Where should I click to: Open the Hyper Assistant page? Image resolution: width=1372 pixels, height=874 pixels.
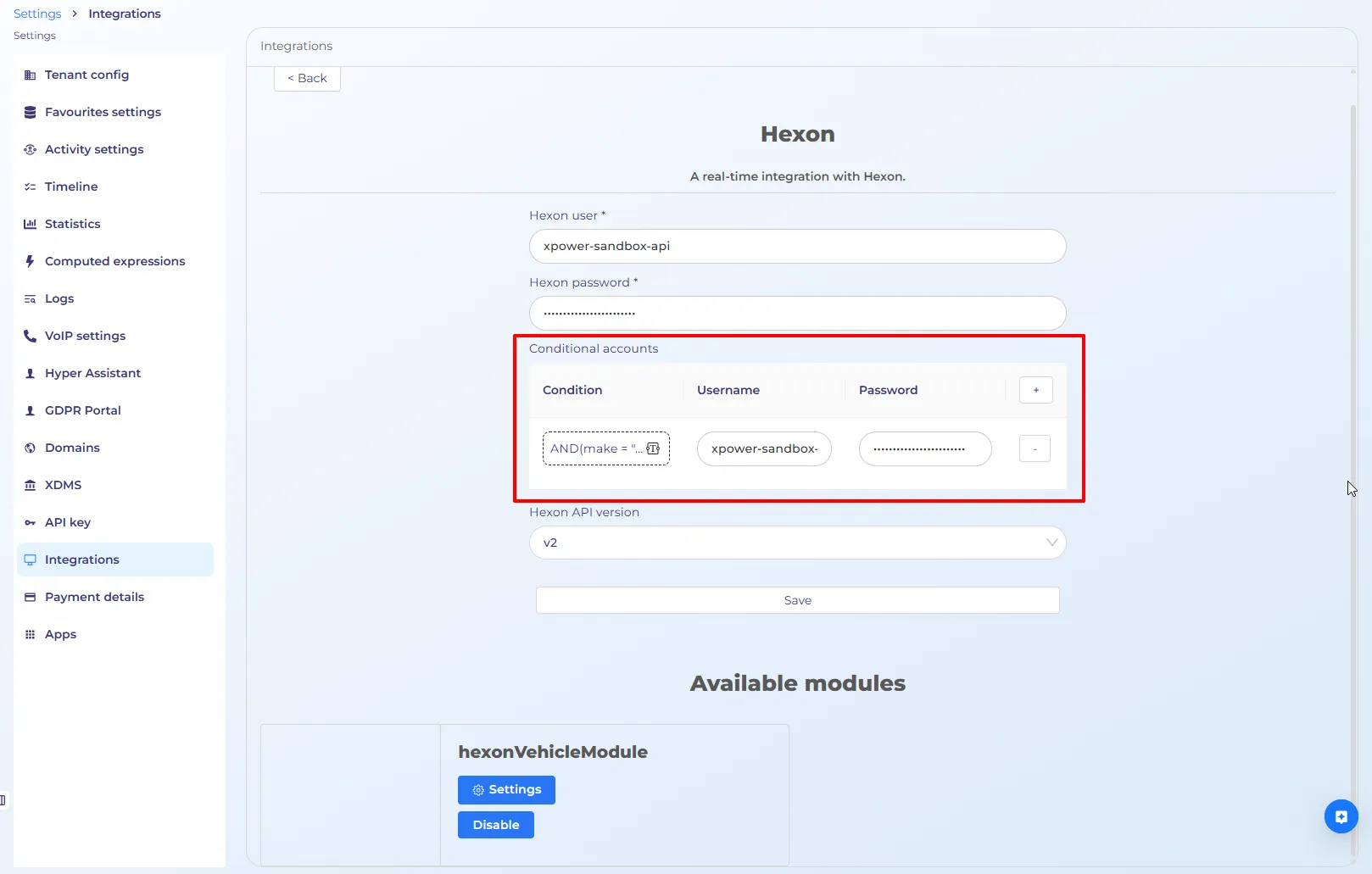[115, 373]
